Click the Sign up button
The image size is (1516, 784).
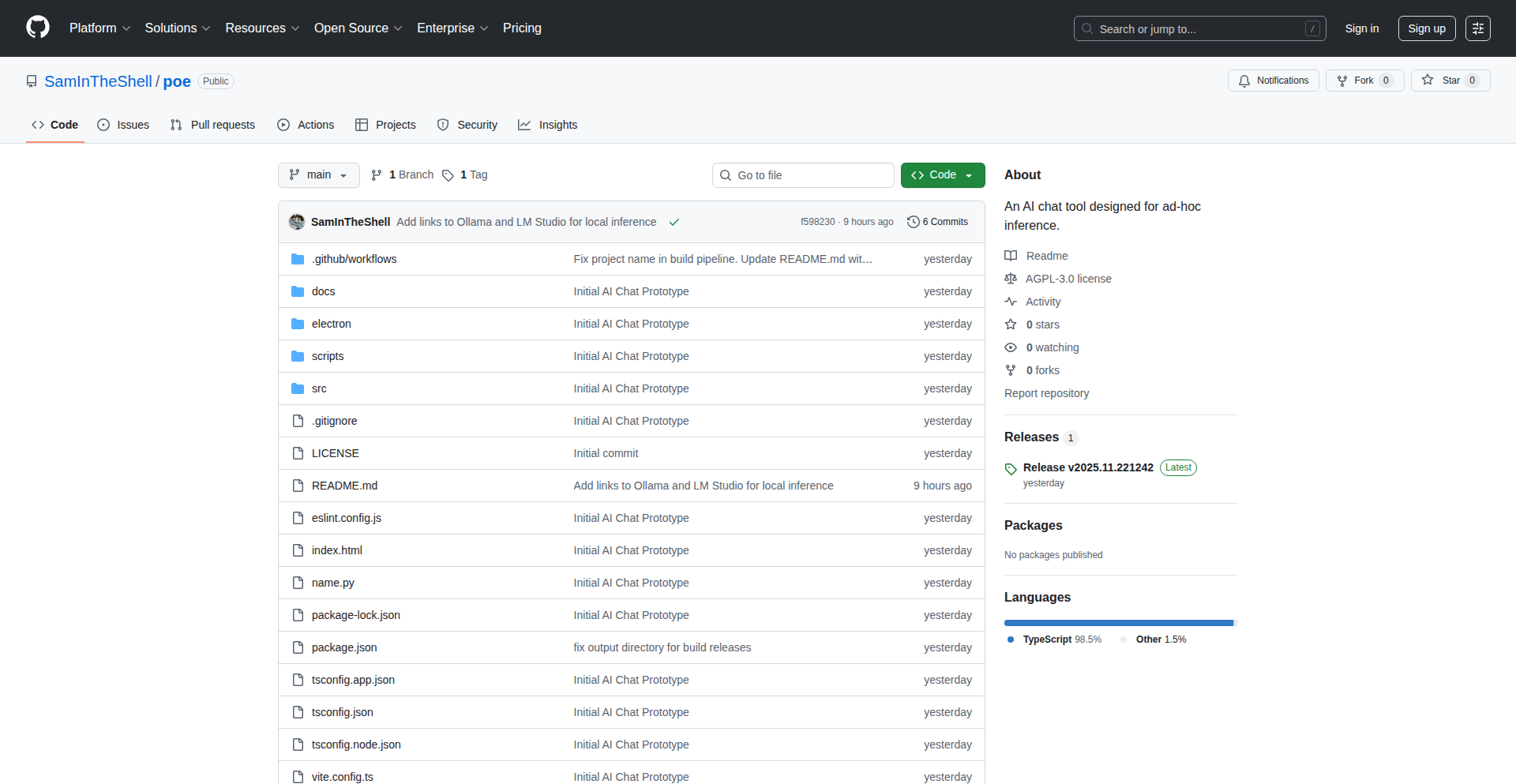[x=1426, y=28]
